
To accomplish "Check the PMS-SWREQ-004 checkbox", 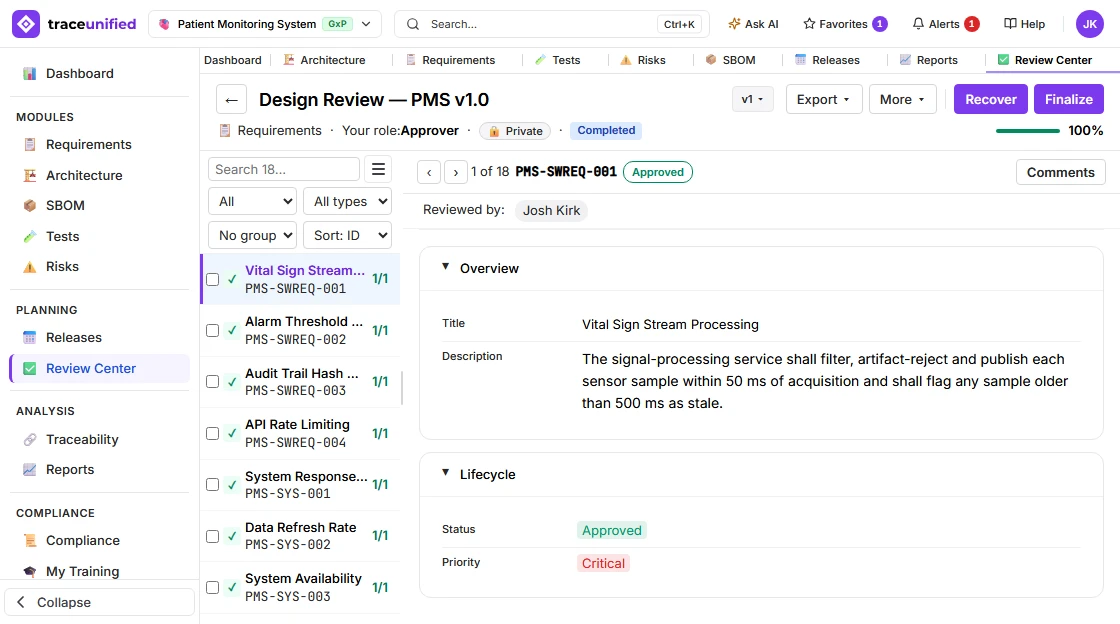I will coord(212,433).
